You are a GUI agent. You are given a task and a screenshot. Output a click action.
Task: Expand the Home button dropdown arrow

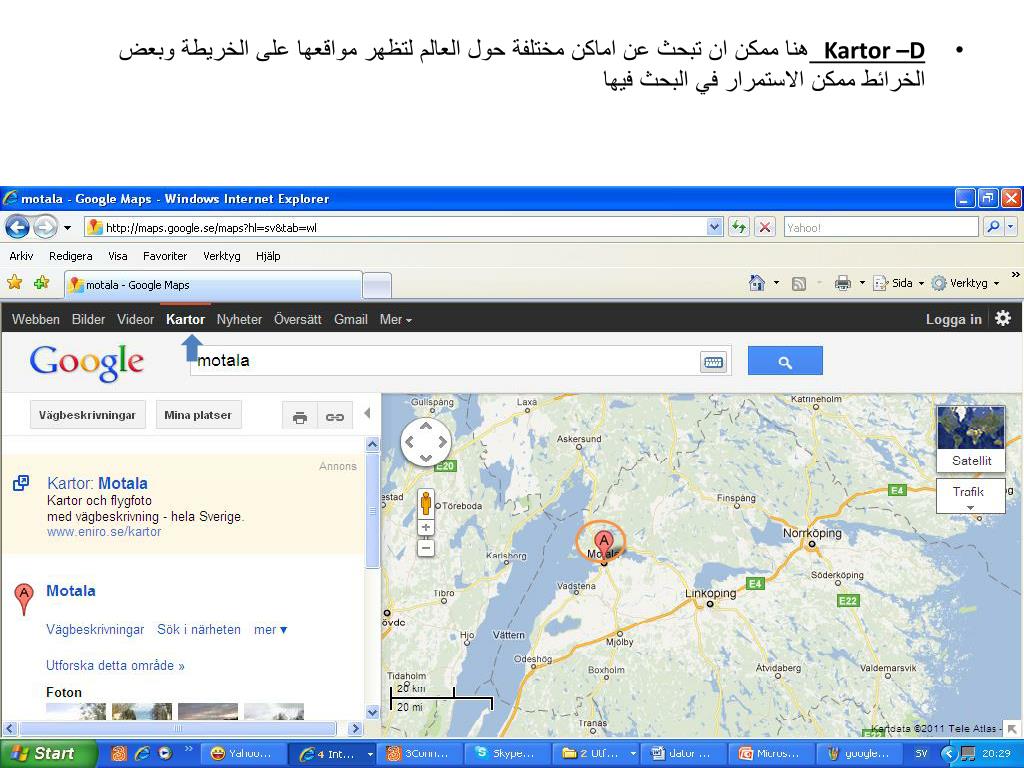click(776, 283)
